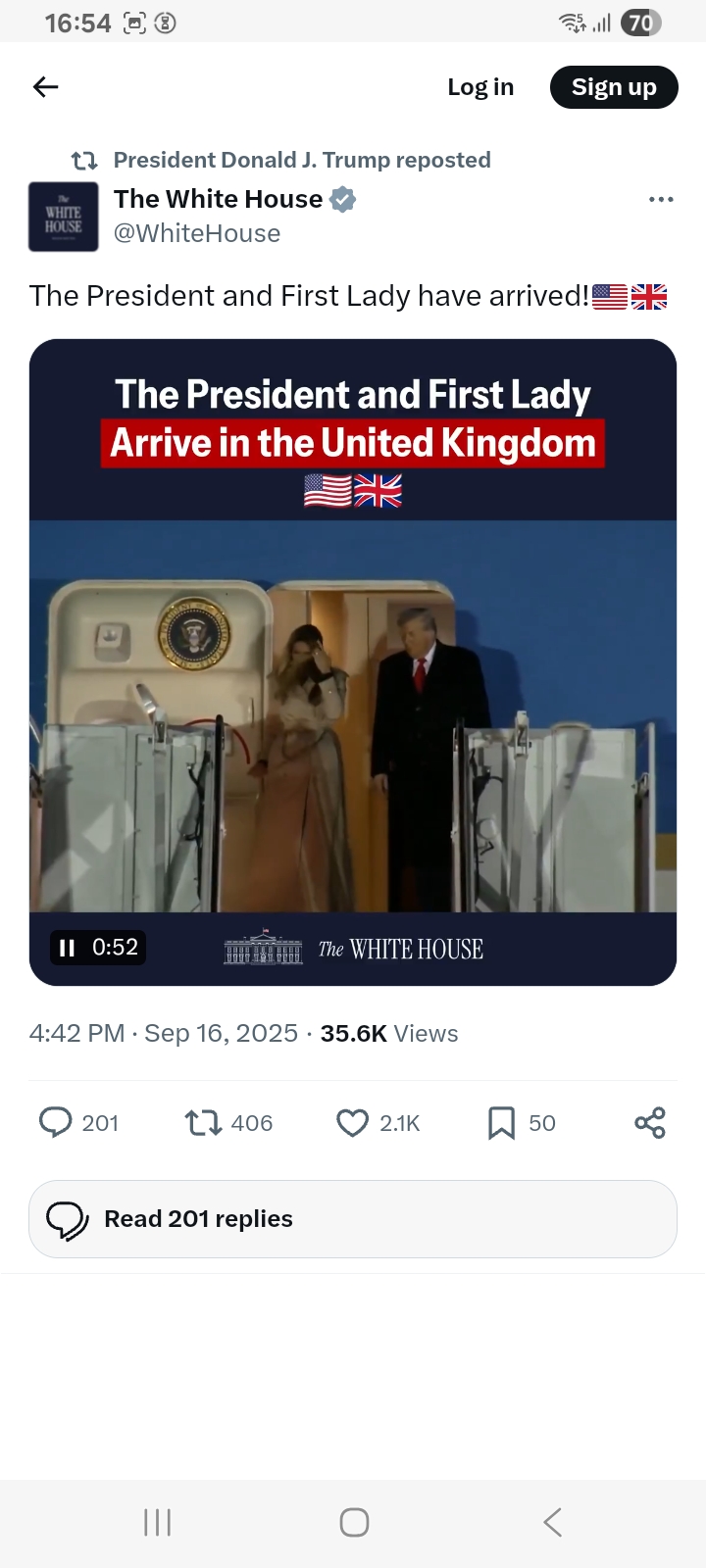This screenshot has width=706, height=1568.
Task: Pause the video playback
Action: pyautogui.click(x=67, y=948)
